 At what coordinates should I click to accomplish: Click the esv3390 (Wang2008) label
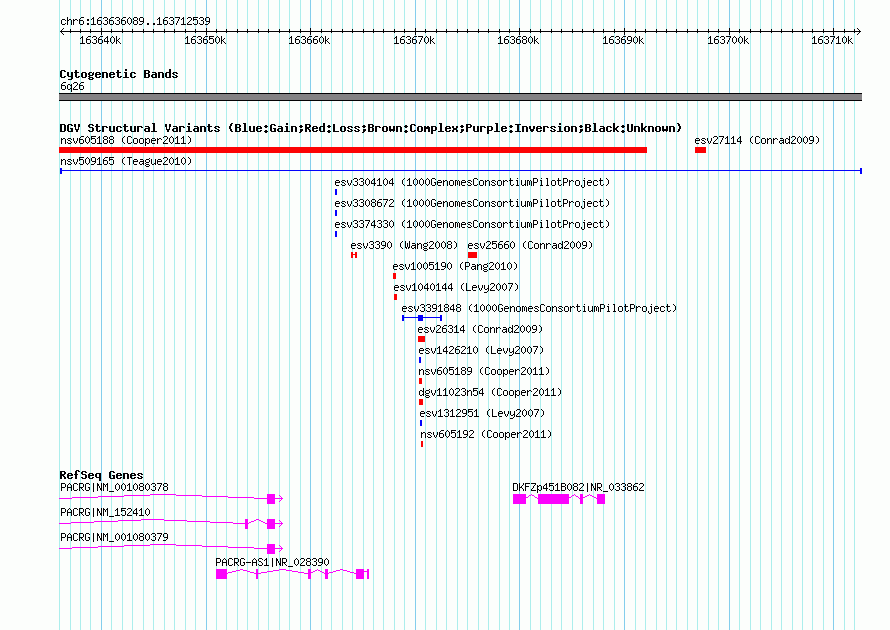404,245
